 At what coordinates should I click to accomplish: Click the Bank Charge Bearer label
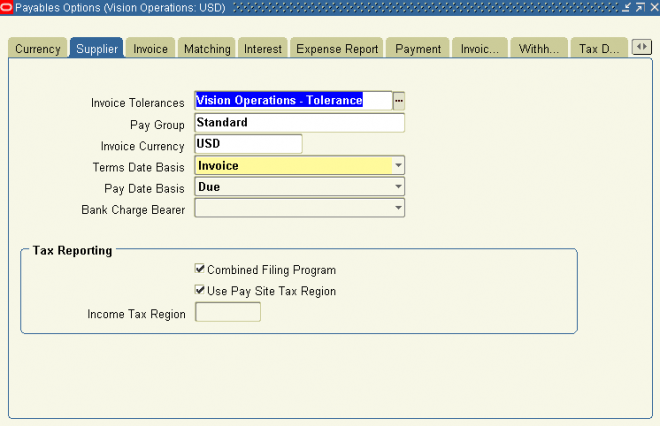133,210
